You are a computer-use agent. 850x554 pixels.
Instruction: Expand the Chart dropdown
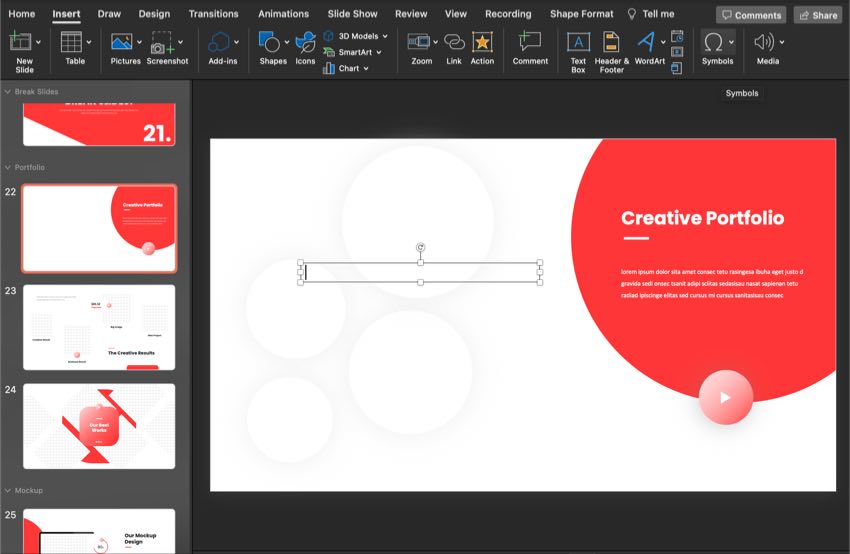point(366,68)
